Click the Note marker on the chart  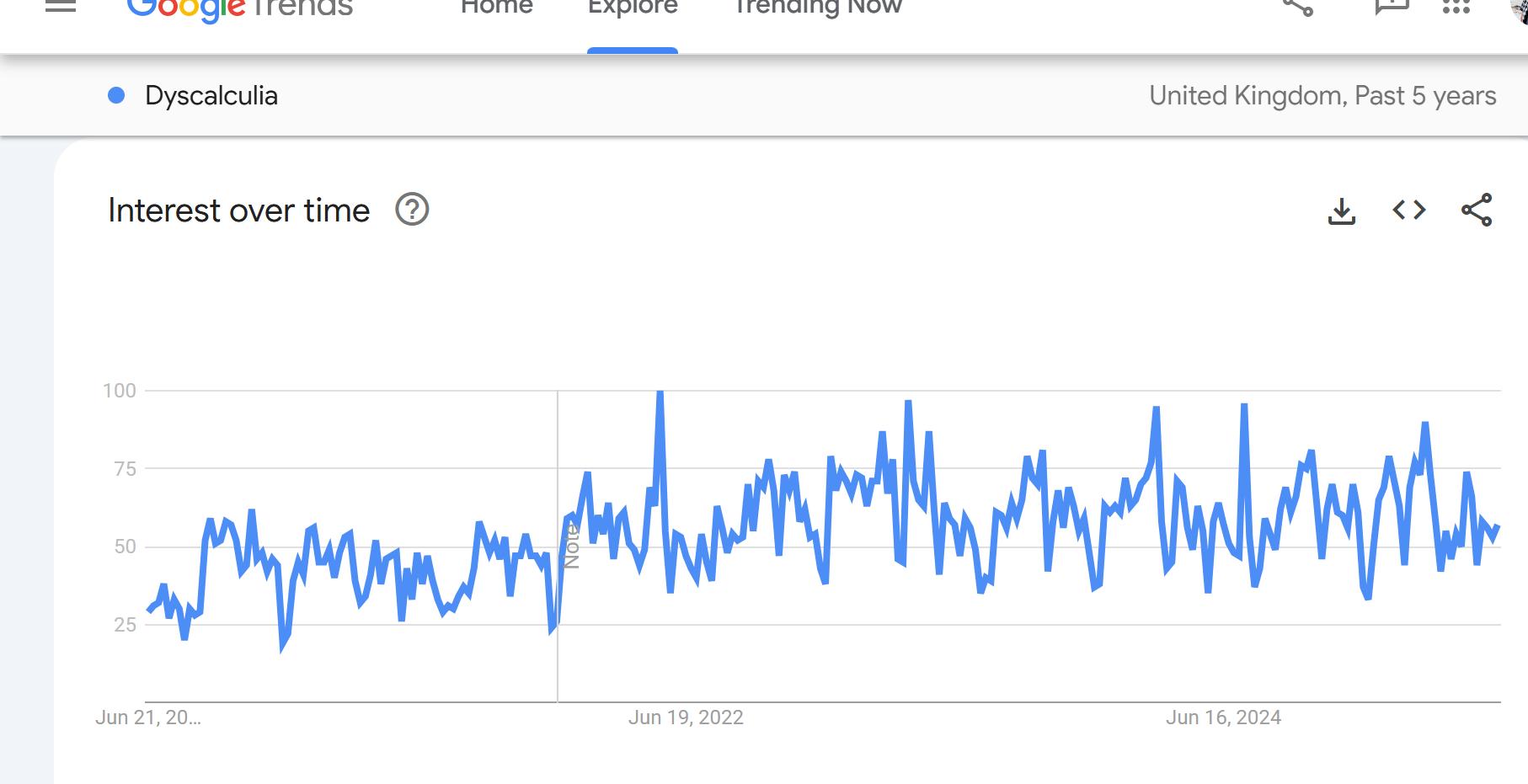tap(571, 545)
